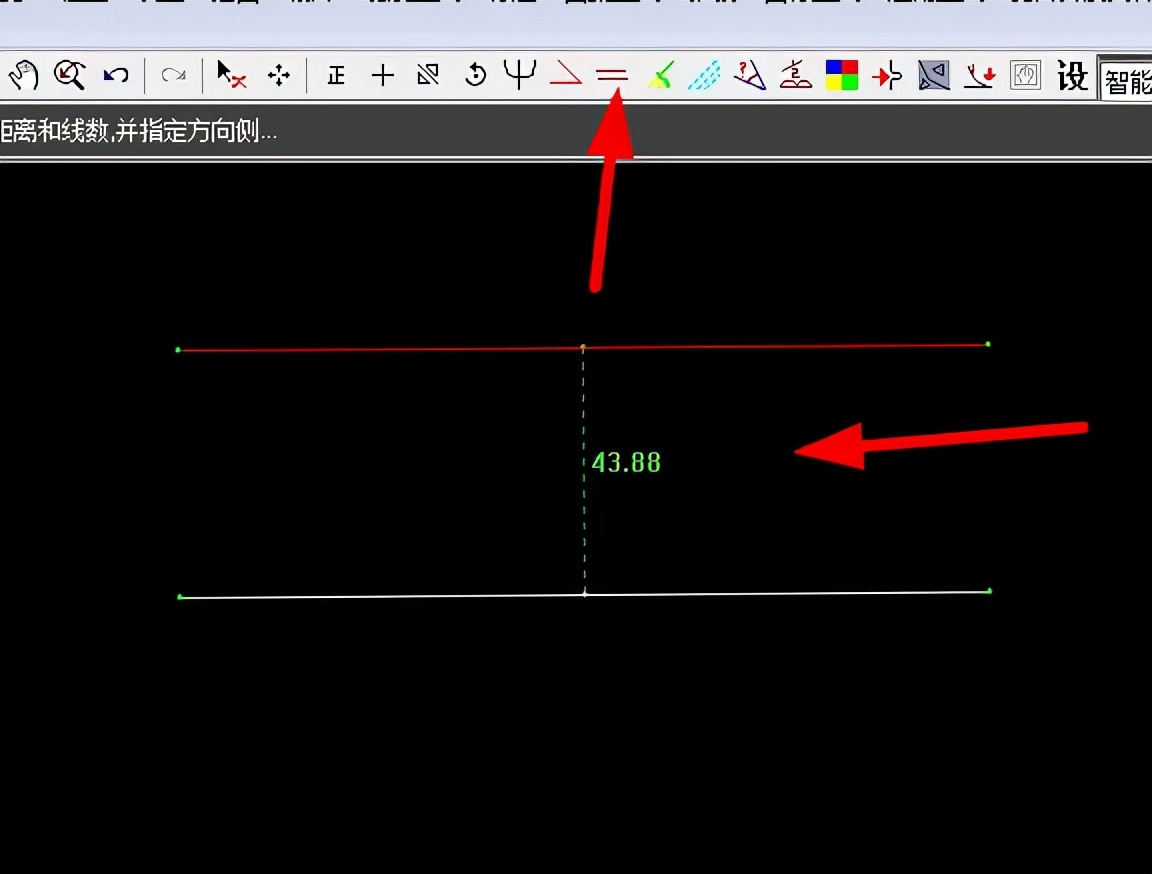Click the question-mark angle measure icon

coord(749,75)
